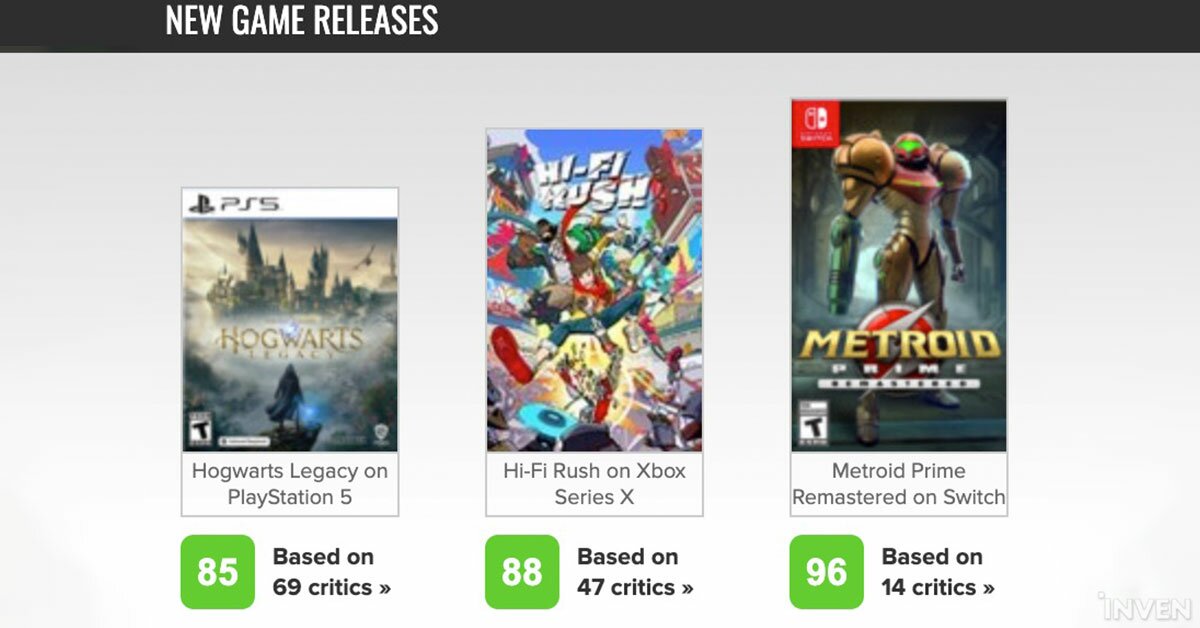Open "Based on 69 critics" reviews link

(331, 572)
